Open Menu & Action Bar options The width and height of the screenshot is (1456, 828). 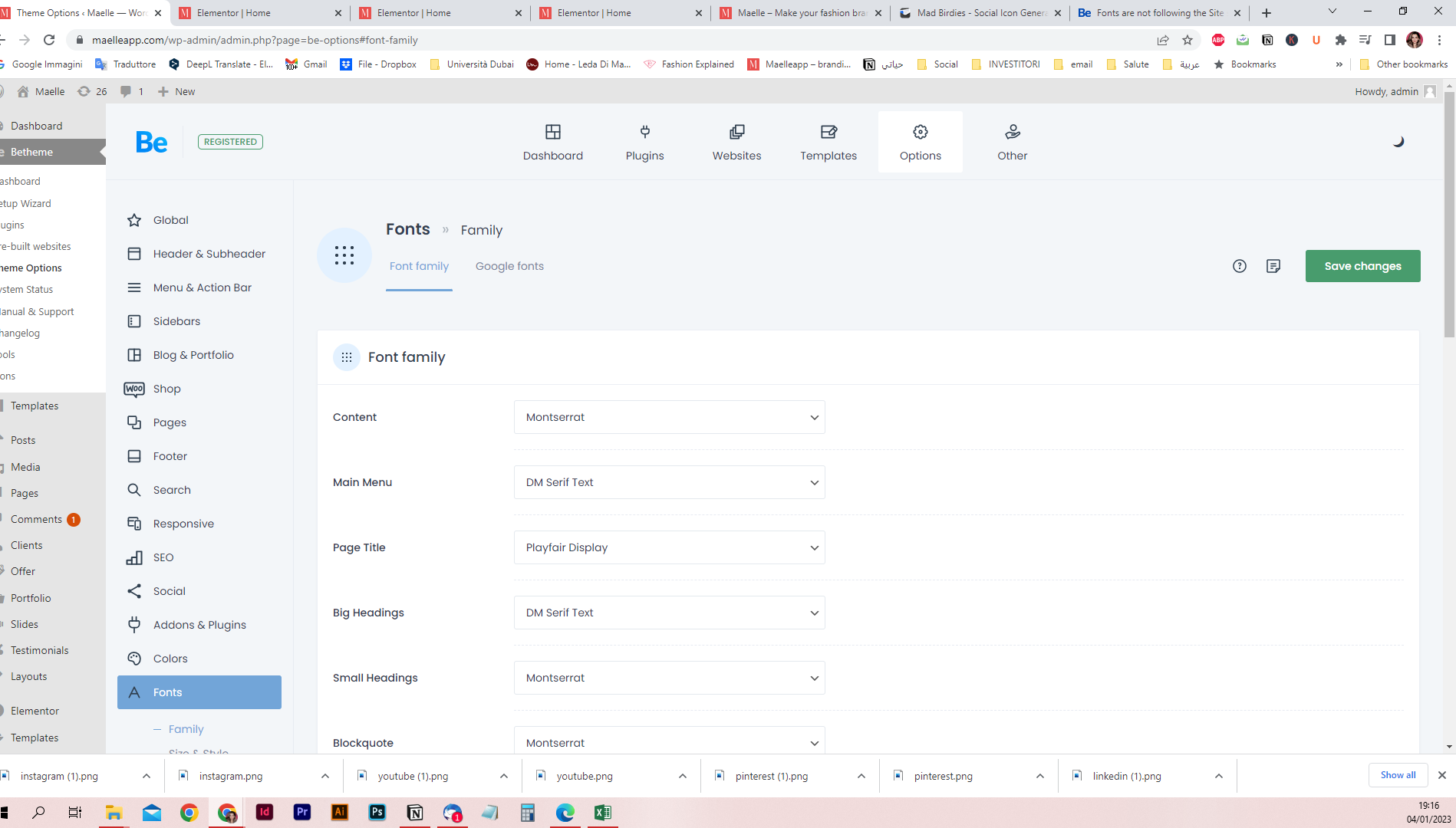coord(199,287)
